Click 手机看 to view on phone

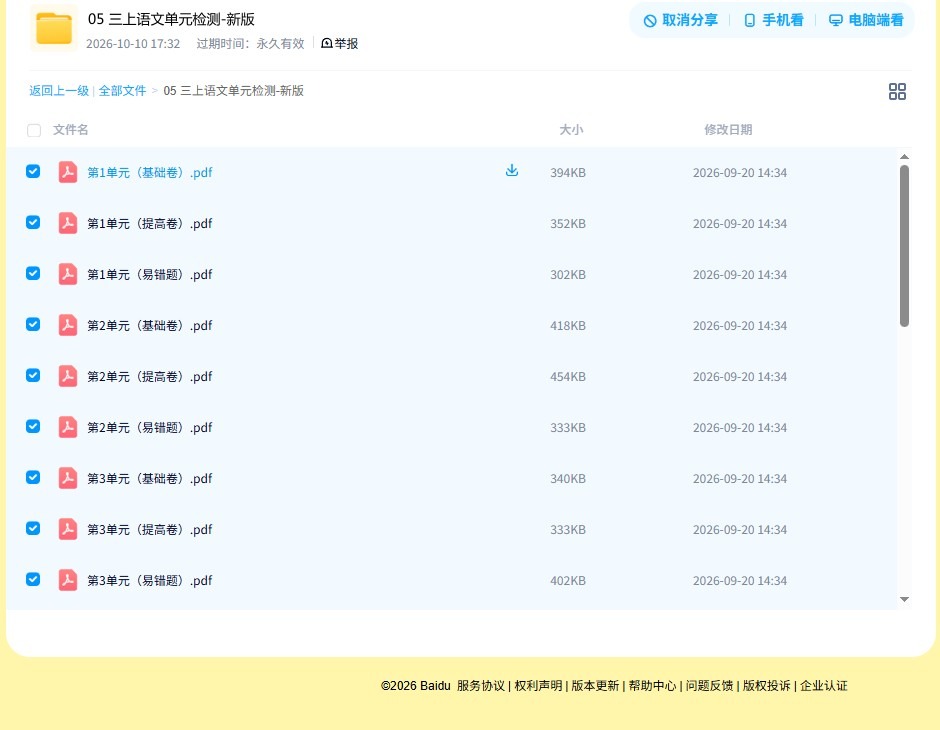coord(773,20)
